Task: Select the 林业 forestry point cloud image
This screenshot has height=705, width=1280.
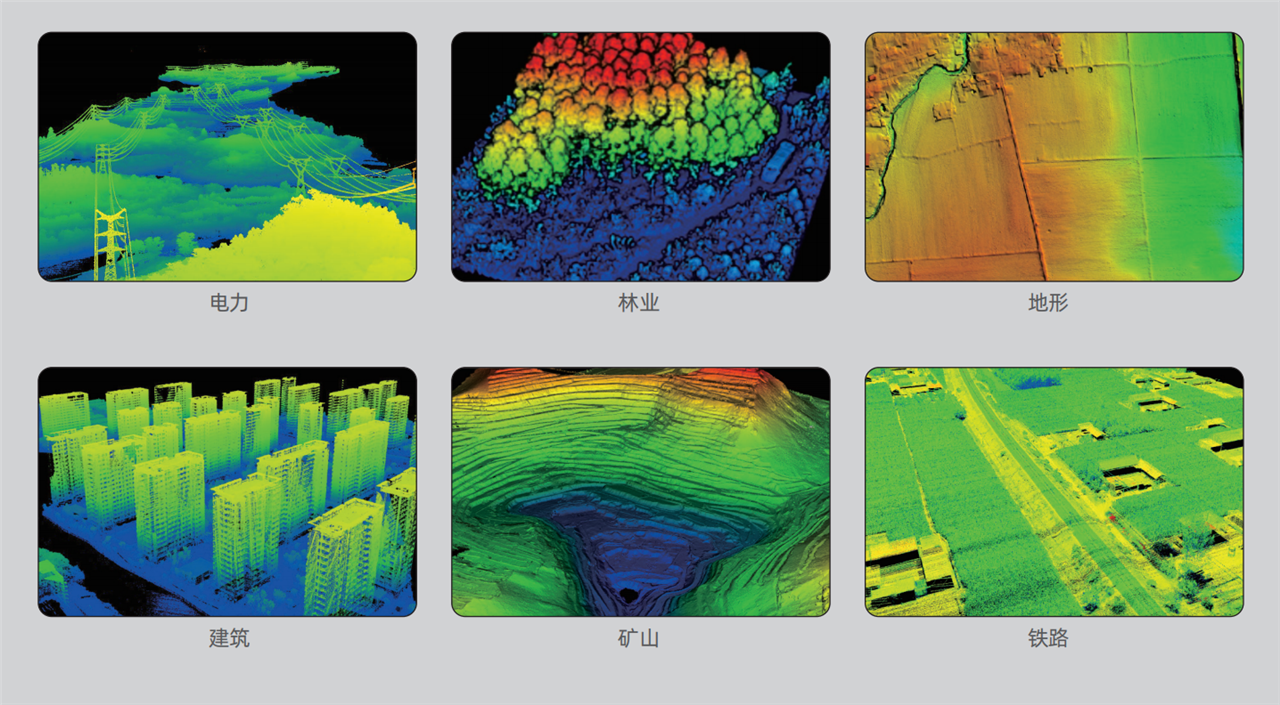Action: click(x=640, y=156)
